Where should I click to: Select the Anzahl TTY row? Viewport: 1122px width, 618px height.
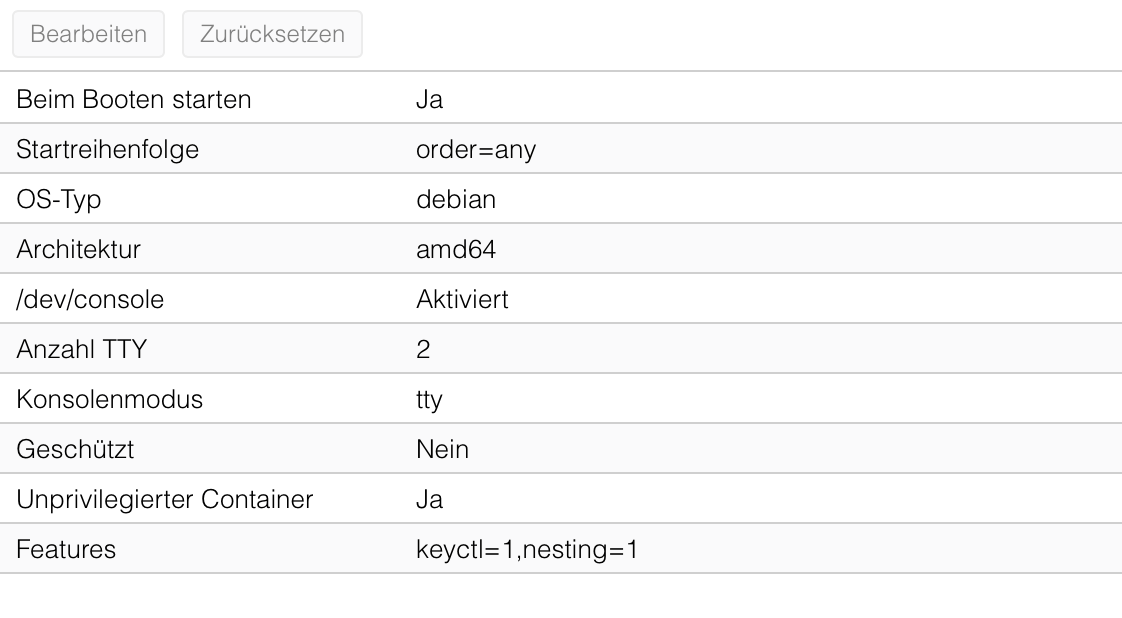[561, 348]
